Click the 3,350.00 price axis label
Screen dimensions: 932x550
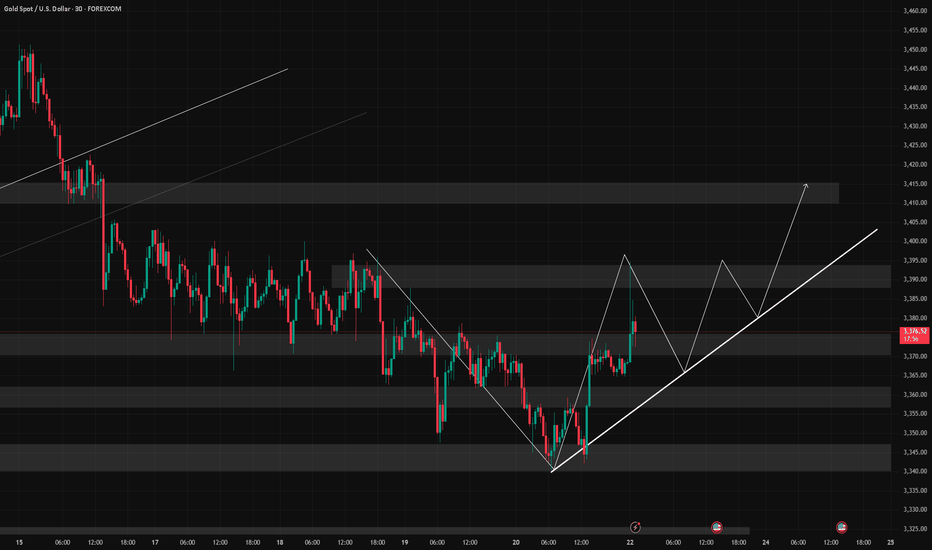coord(915,433)
